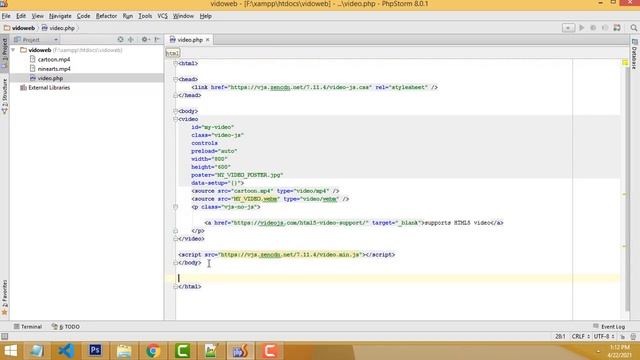Open the Refactor menu

pos(106,16)
